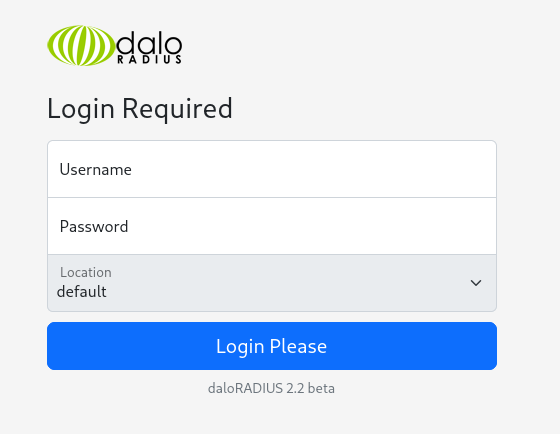Click the green striped globe logo icon
Viewport: 560px width, 434px height.
tap(81, 45)
